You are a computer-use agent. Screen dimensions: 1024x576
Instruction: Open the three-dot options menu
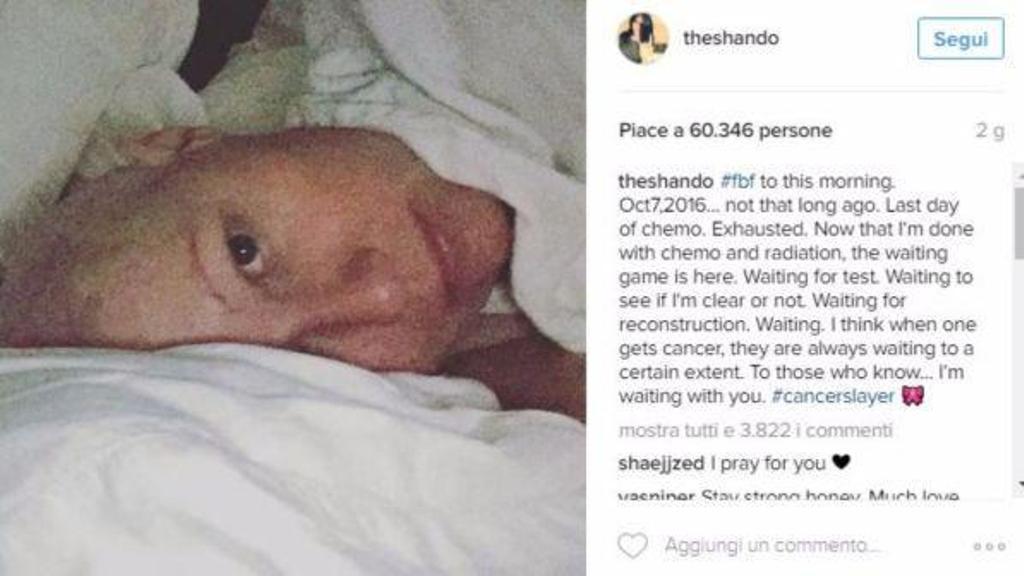(989, 547)
